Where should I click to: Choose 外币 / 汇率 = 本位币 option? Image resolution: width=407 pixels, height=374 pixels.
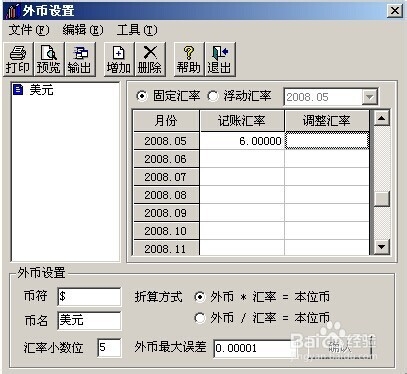199,318
